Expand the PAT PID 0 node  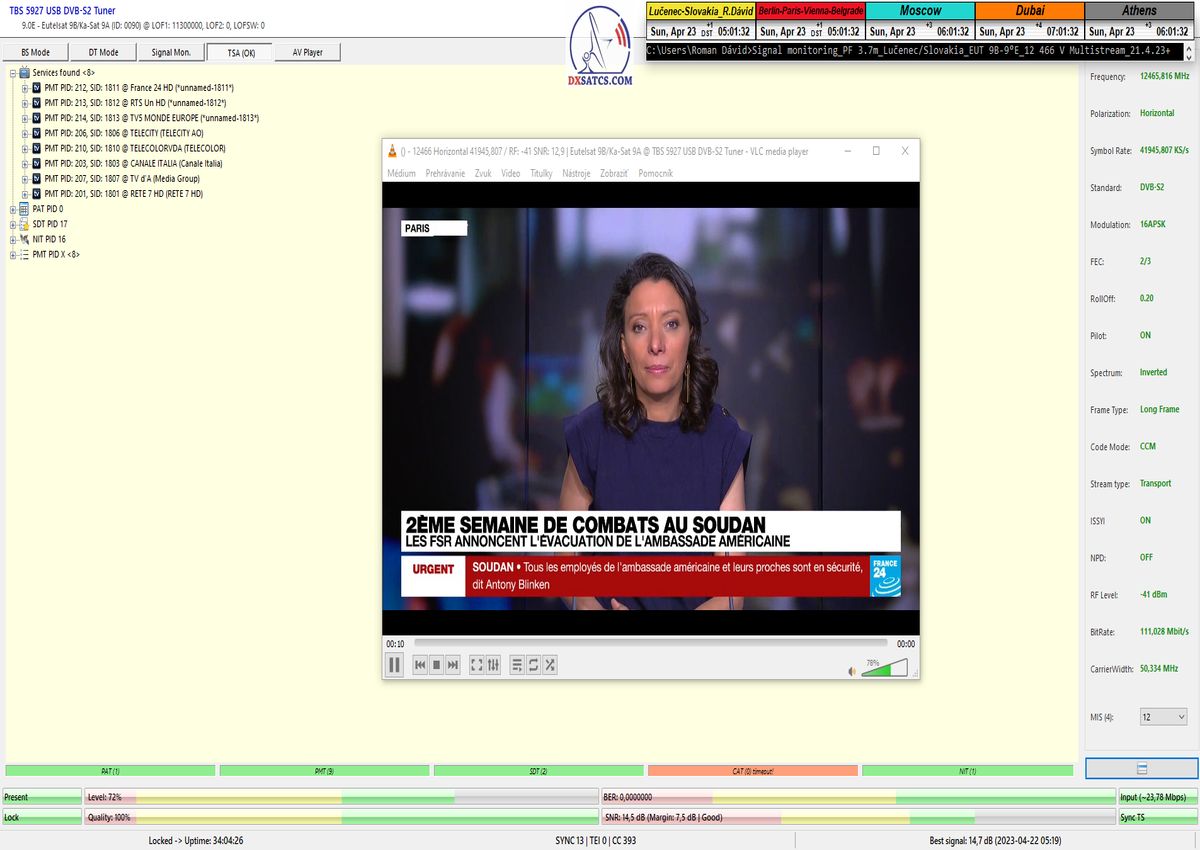tap(13, 209)
